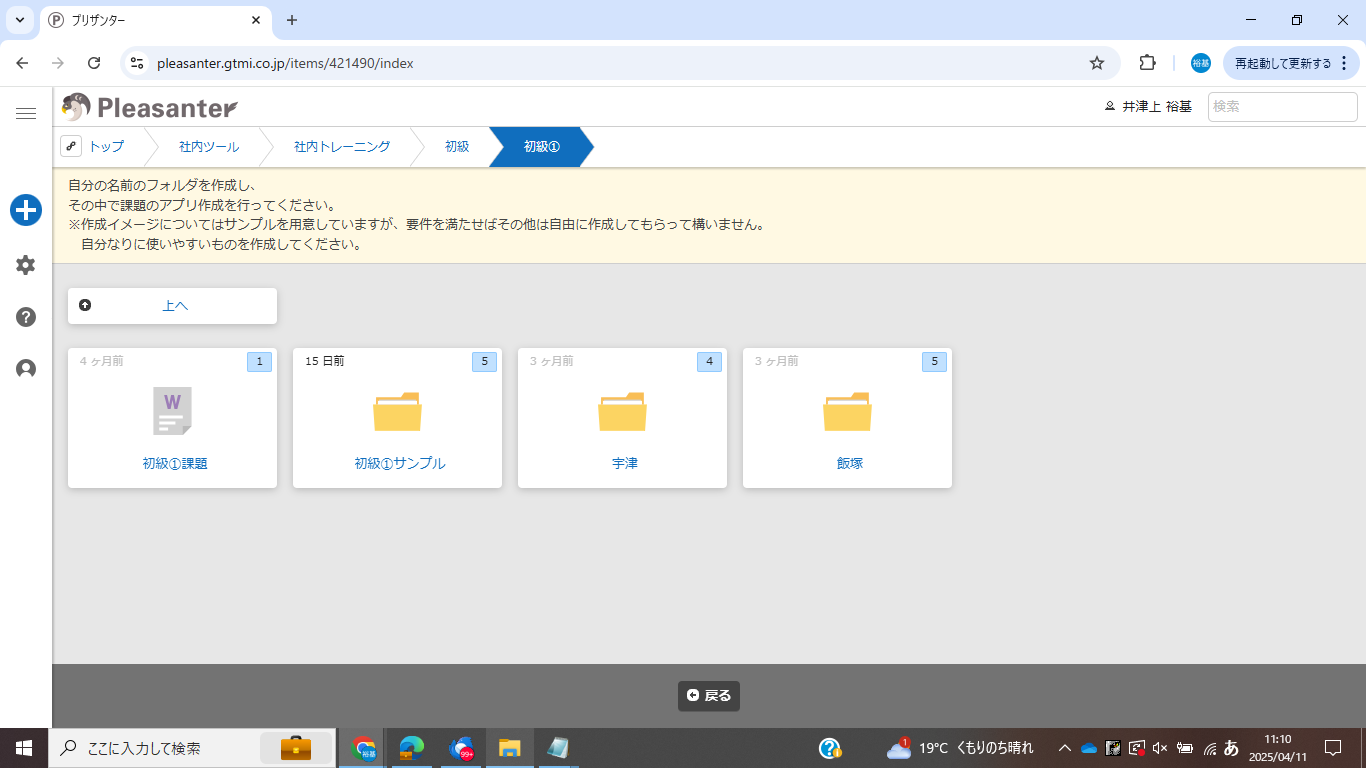Focus the 検索 search input field

pyautogui.click(x=1282, y=107)
